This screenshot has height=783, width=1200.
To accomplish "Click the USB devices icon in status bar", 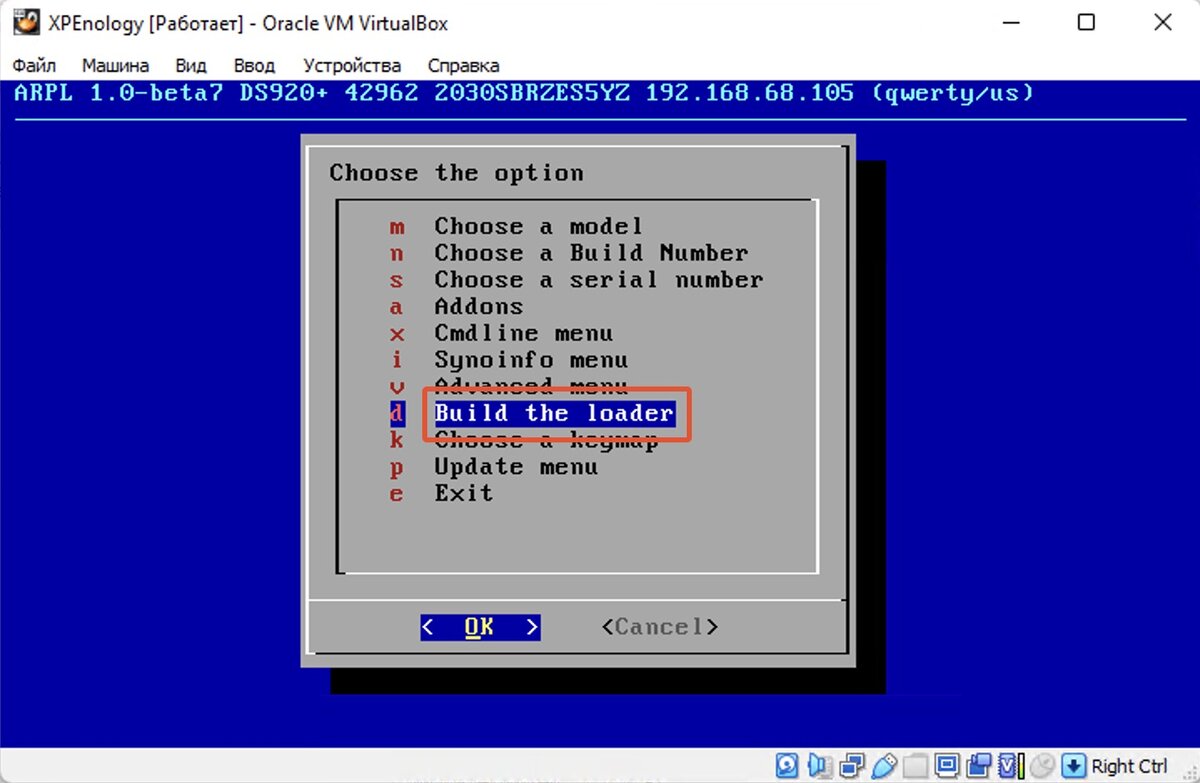I will pos(884,766).
